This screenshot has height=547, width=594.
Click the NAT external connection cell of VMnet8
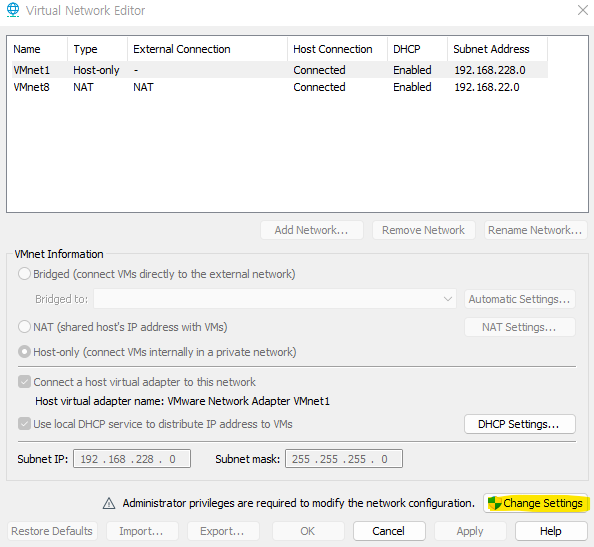(x=143, y=87)
